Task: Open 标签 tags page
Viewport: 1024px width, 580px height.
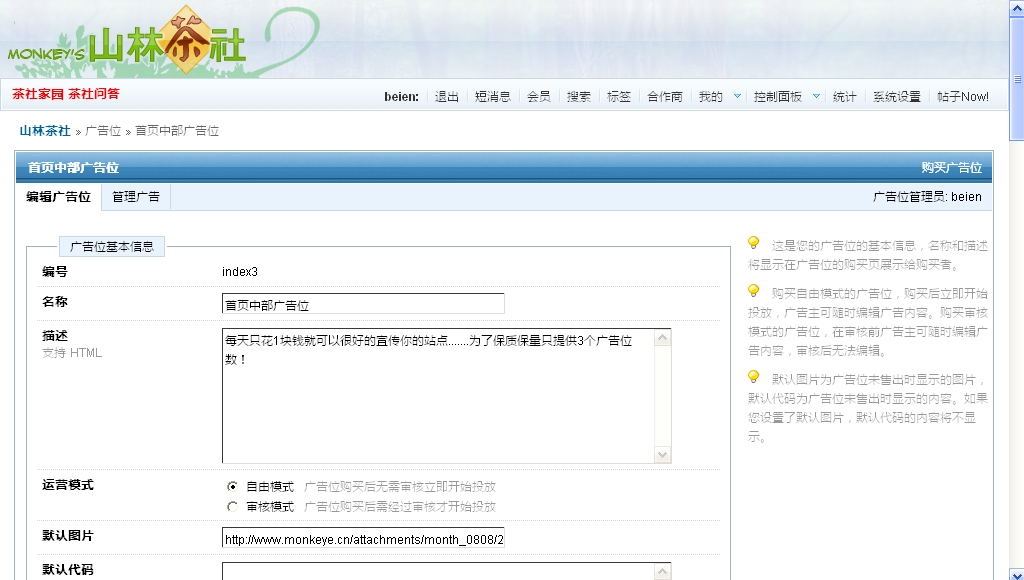Action: 618,97
